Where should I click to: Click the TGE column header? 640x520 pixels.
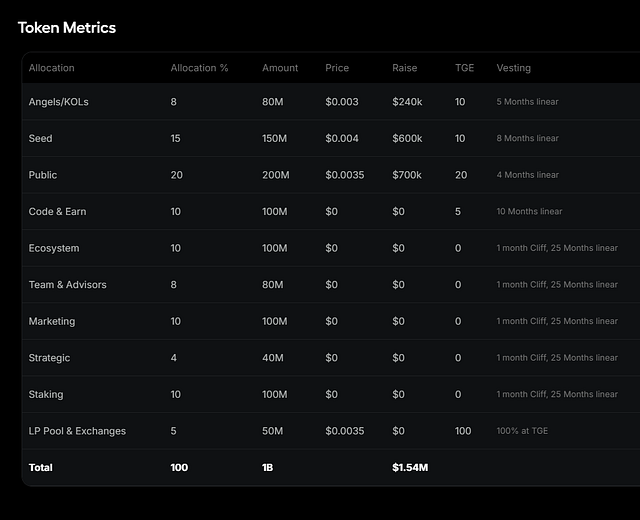464,68
